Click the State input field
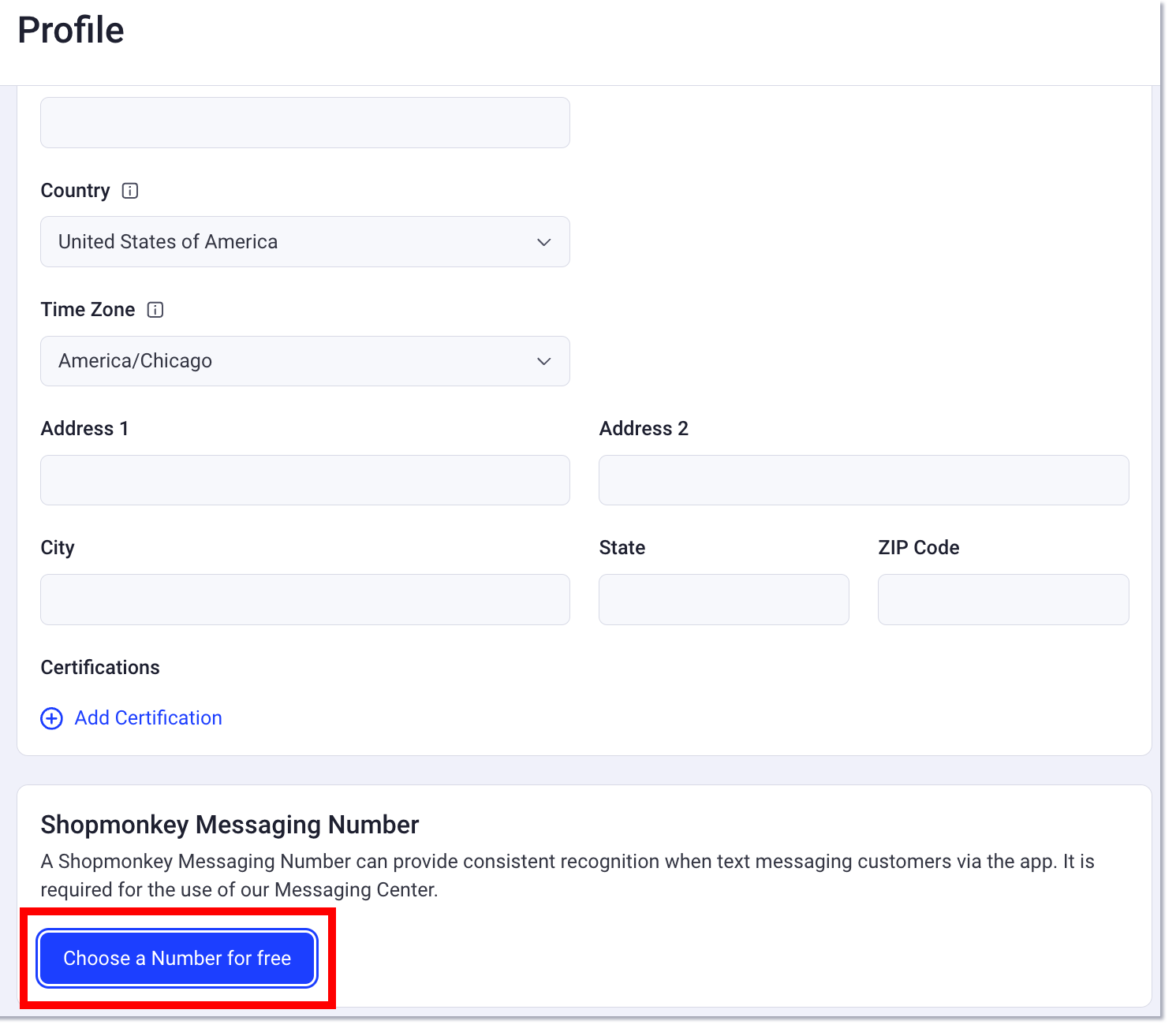Image resolution: width=1176 pixels, height=1032 pixels. (x=723, y=599)
